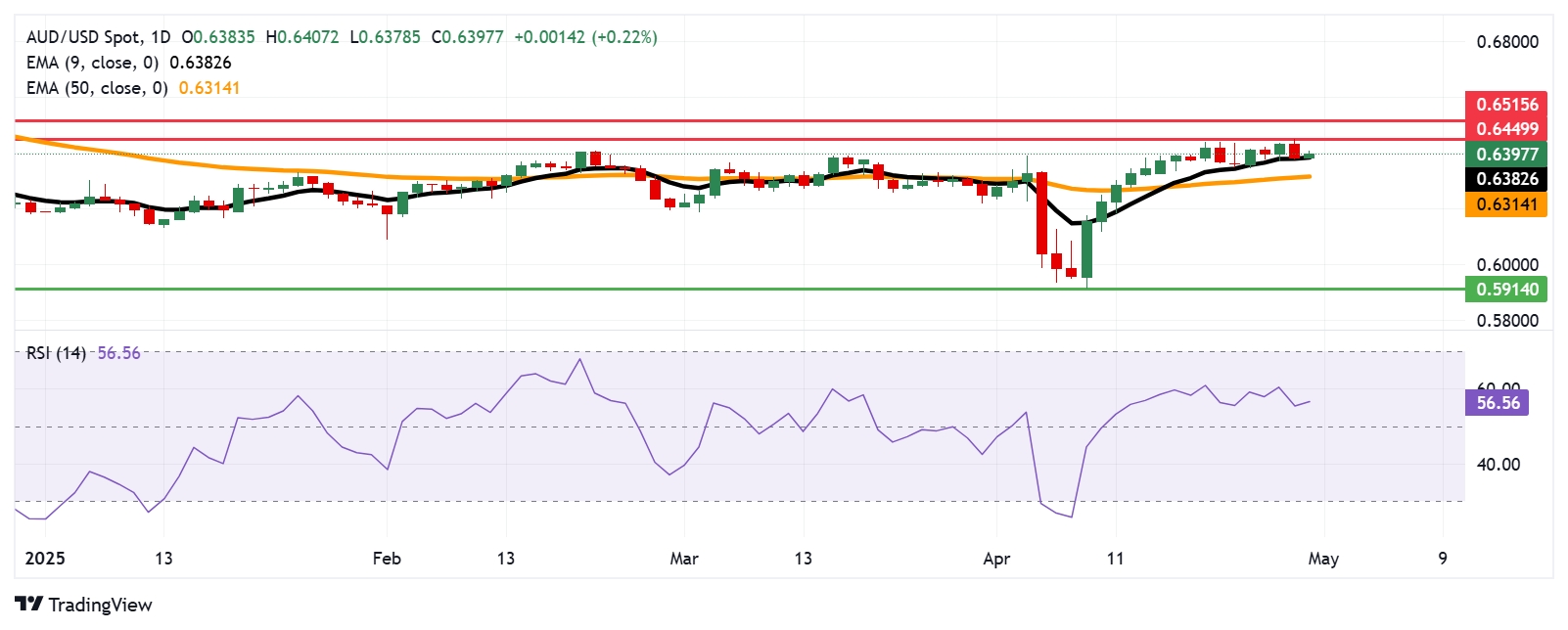Click the 0.68000 level on price axis
This screenshot has height=630, width=1568.
point(1506,42)
